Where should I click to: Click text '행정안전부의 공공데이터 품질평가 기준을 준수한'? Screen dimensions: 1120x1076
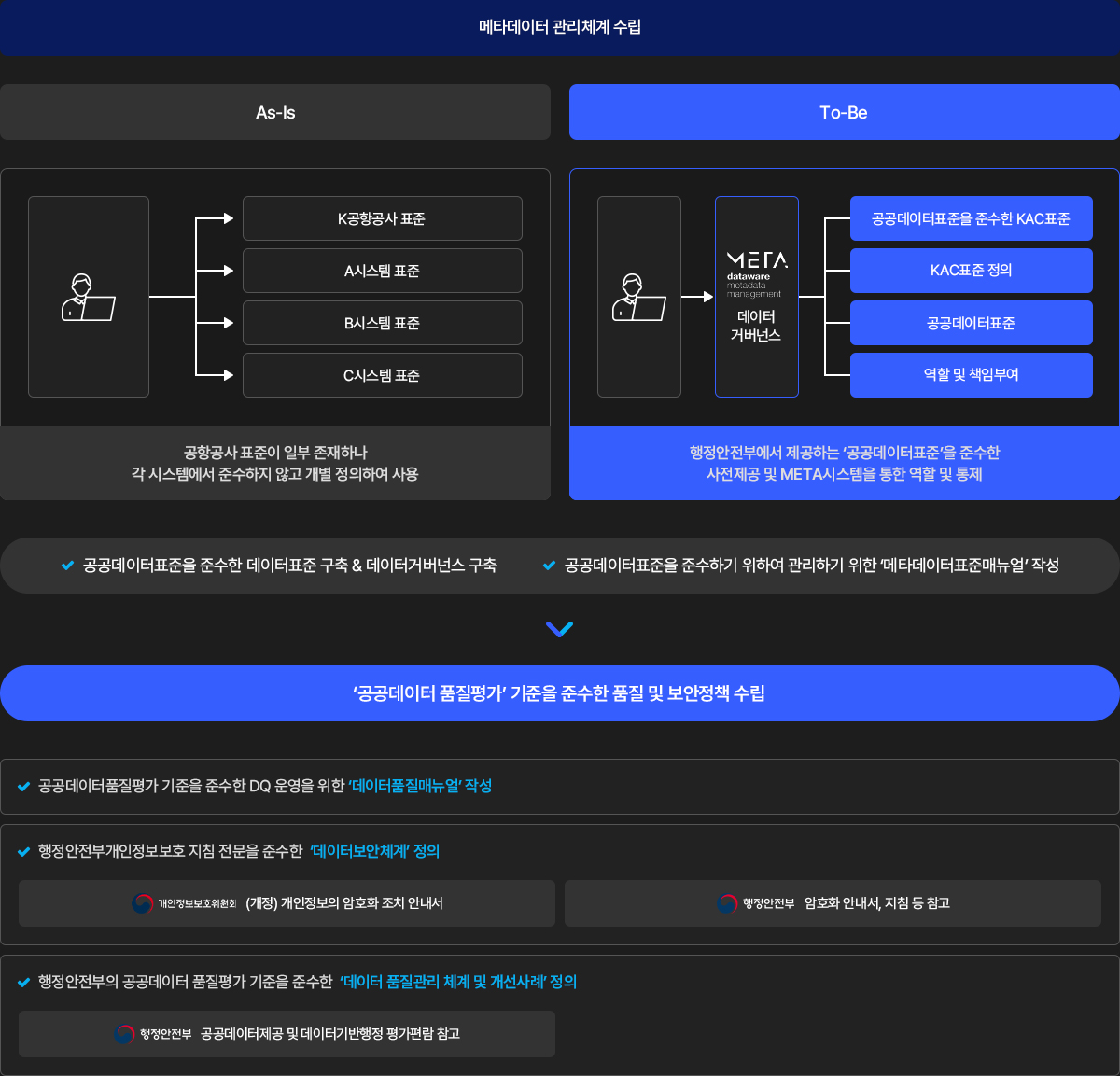(x=185, y=982)
